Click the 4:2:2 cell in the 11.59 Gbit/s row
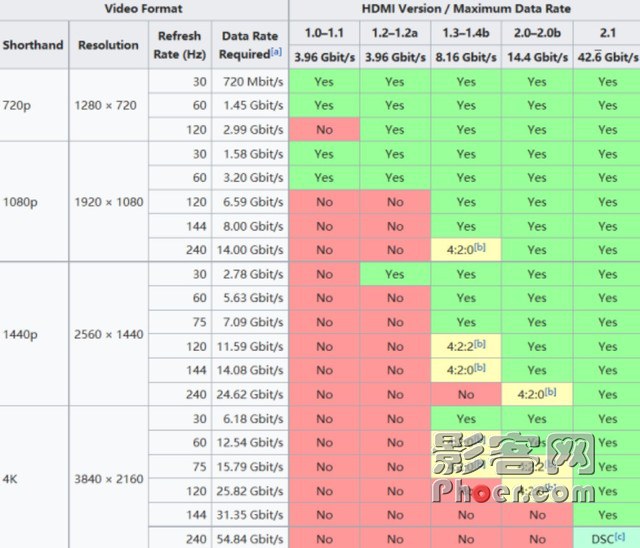 pyautogui.click(x=466, y=346)
